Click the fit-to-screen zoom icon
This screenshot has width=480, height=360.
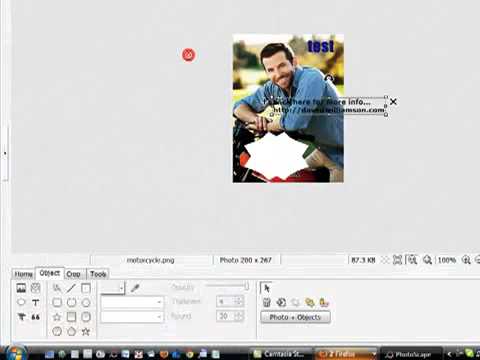tap(397, 260)
